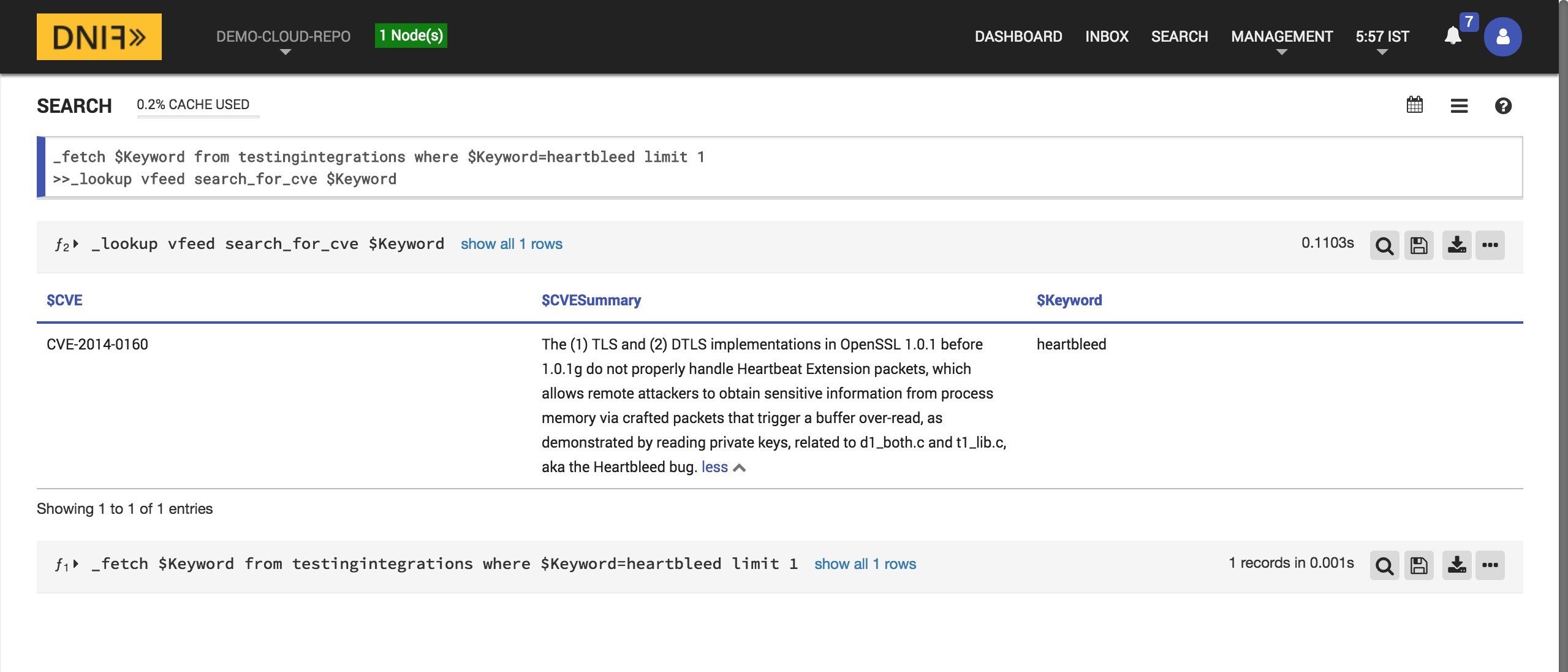Open the help question mark icon
The height and width of the screenshot is (672, 1568).
(x=1502, y=106)
